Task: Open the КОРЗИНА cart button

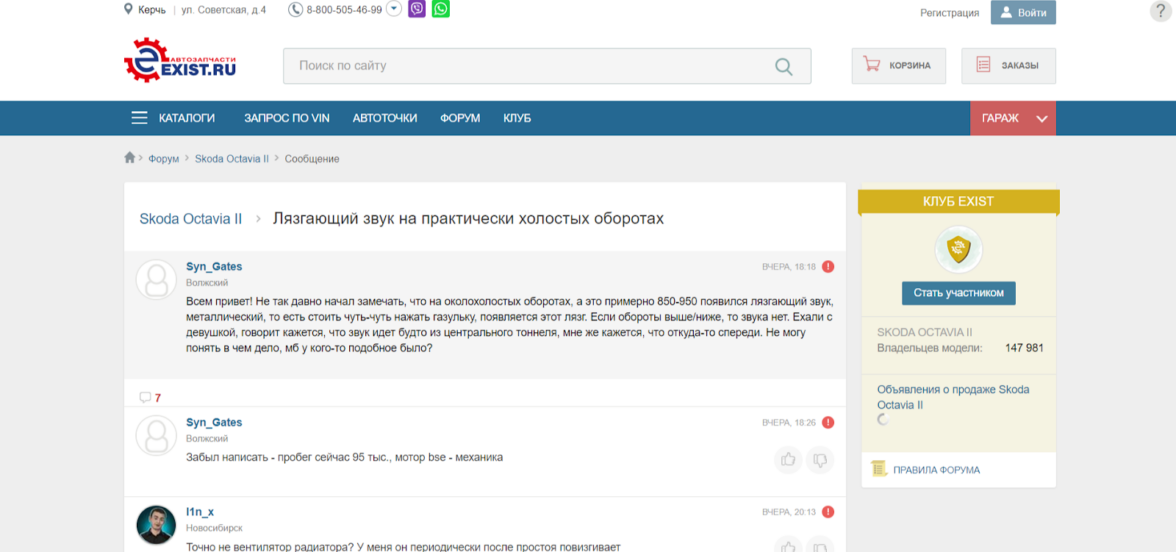Action: 898,66
